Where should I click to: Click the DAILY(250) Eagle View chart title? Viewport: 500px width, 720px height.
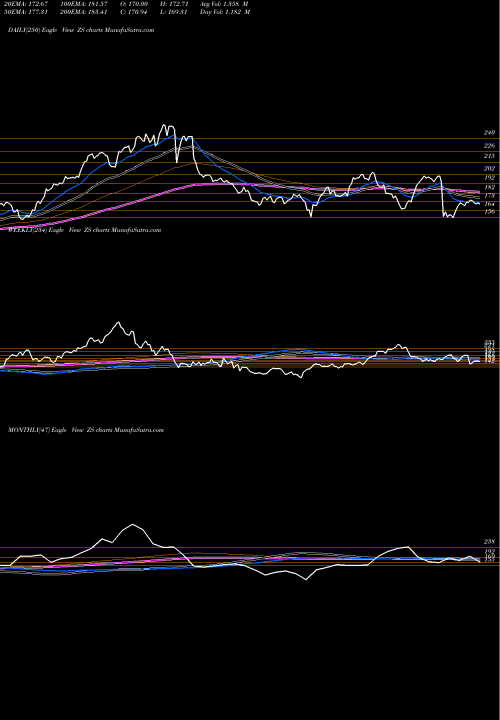tap(81, 30)
